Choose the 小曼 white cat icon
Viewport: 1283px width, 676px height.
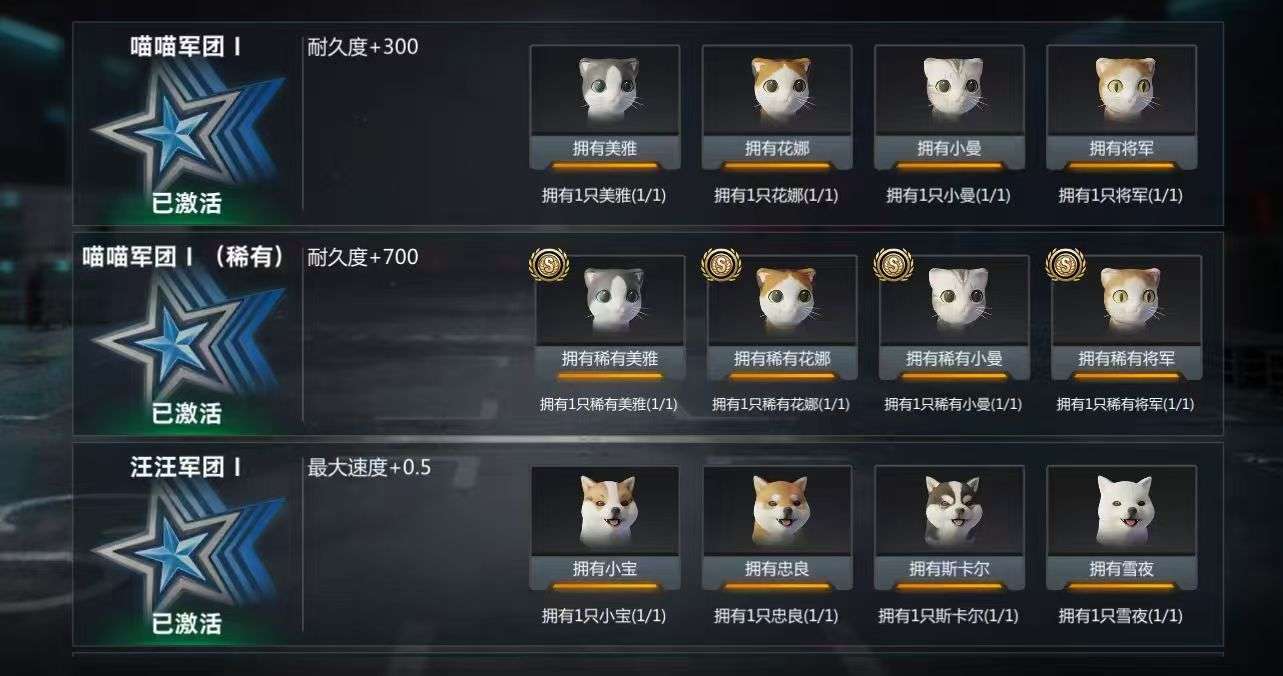click(x=949, y=90)
